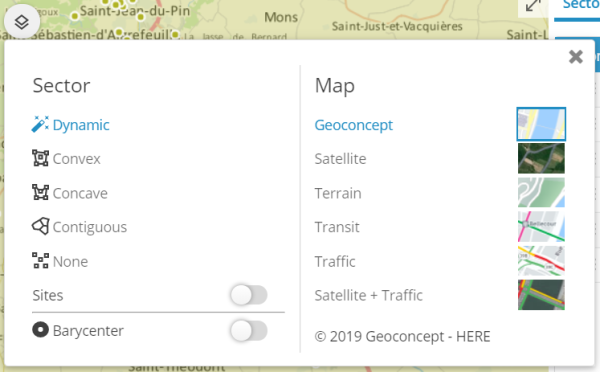Close the layers popup panel
The height and width of the screenshot is (372, 600).
pyautogui.click(x=576, y=57)
